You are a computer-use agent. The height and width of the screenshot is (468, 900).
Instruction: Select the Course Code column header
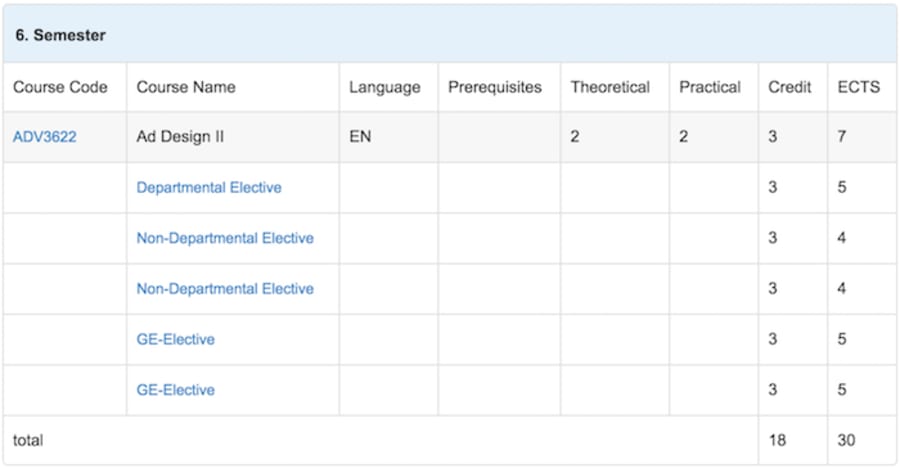pos(60,87)
